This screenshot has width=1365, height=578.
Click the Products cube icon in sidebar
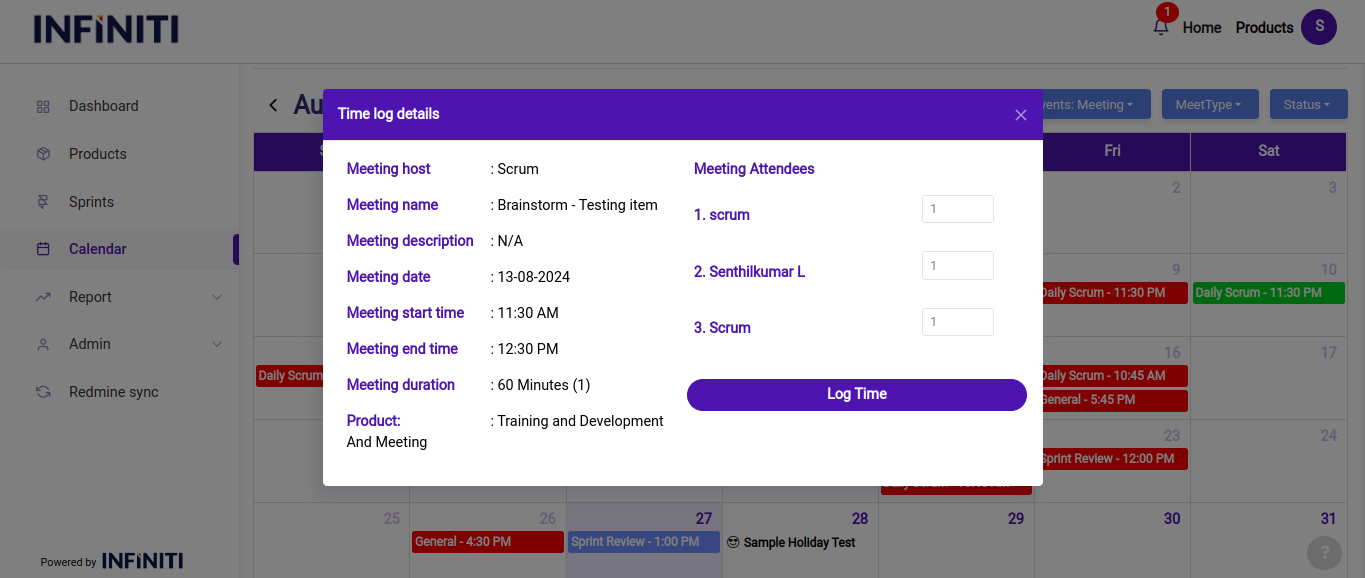click(43, 154)
